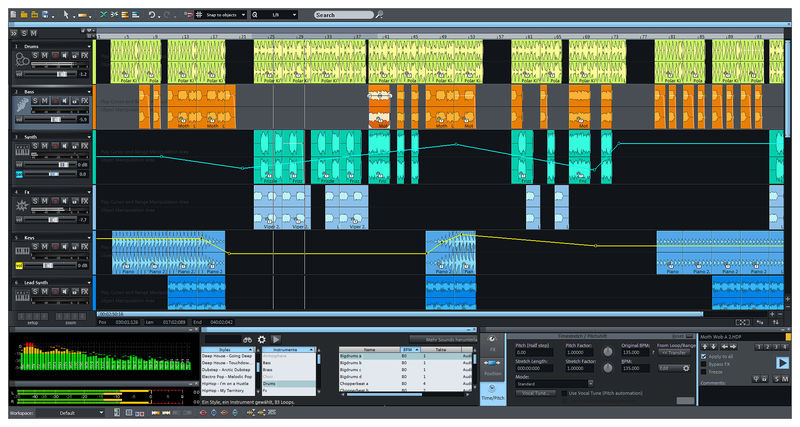Click the Drums track volume slider
The image size is (800, 427).
(53, 74)
